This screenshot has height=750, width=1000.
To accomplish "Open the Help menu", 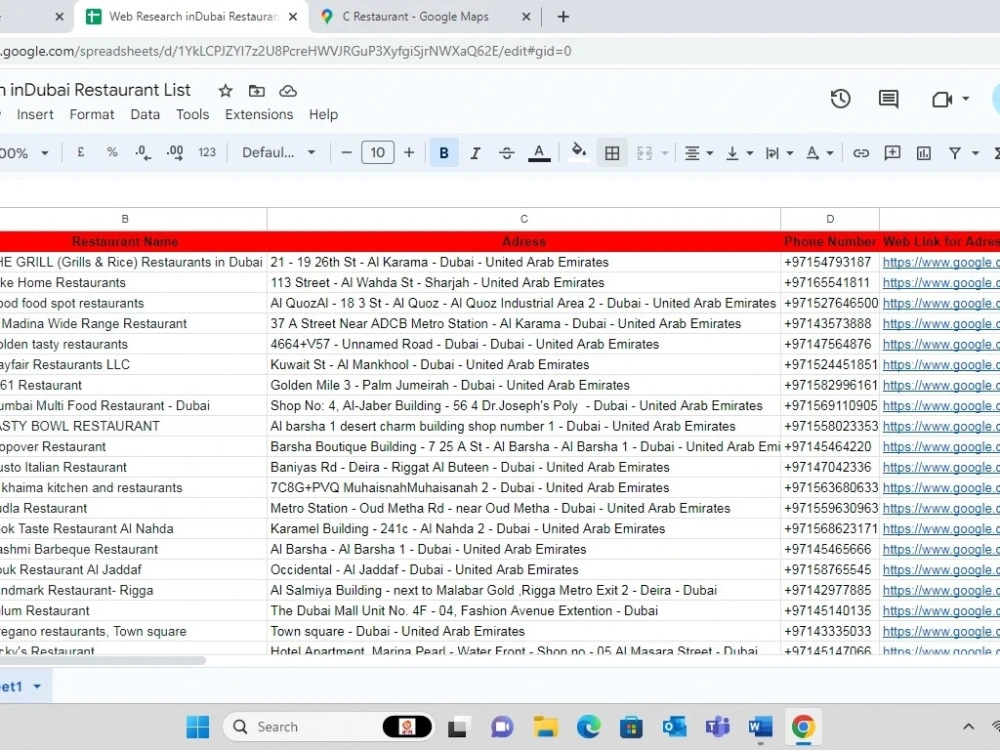I will (323, 114).
